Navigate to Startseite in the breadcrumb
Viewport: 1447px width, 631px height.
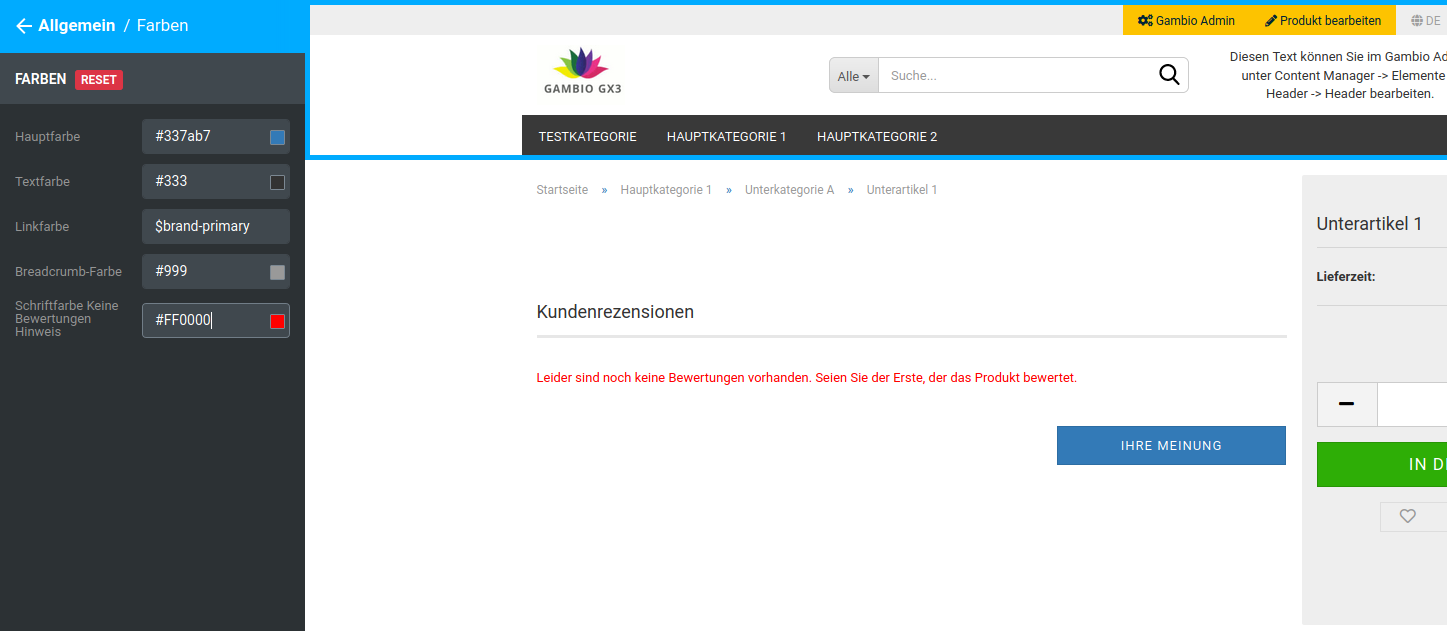pos(562,189)
